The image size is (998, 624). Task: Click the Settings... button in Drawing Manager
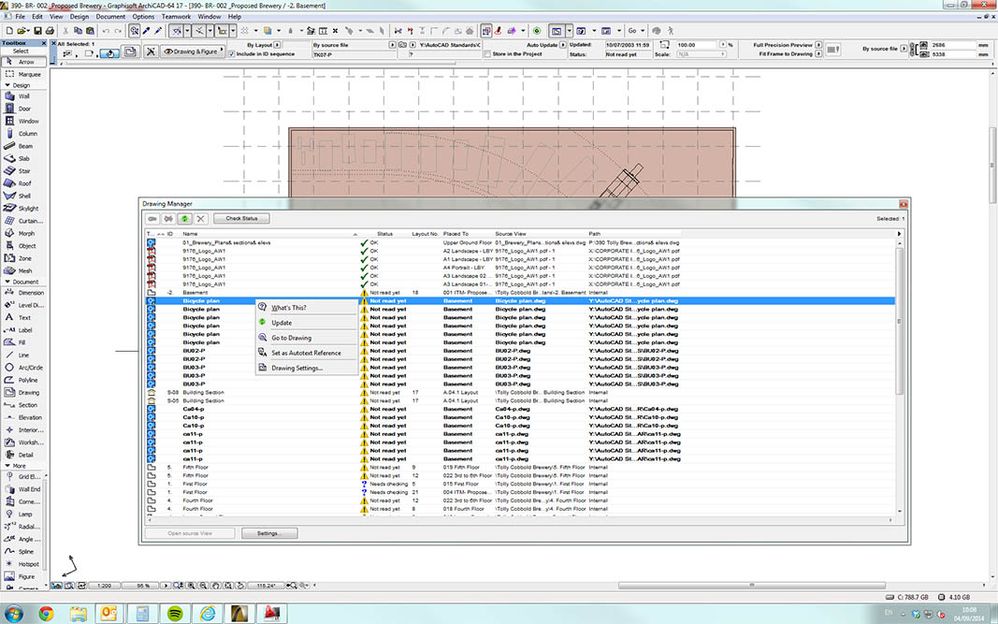pyautogui.click(x=269, y=533)
